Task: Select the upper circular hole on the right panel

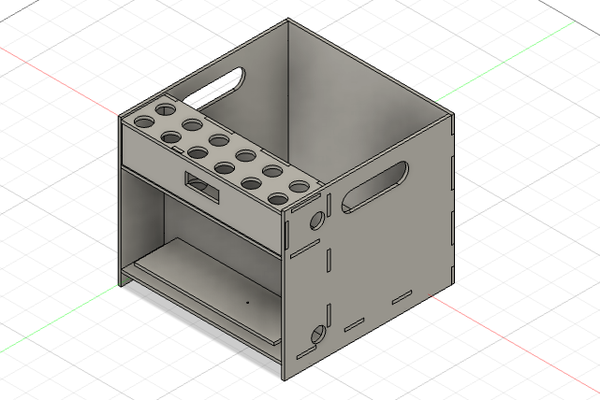Action: 318,217
